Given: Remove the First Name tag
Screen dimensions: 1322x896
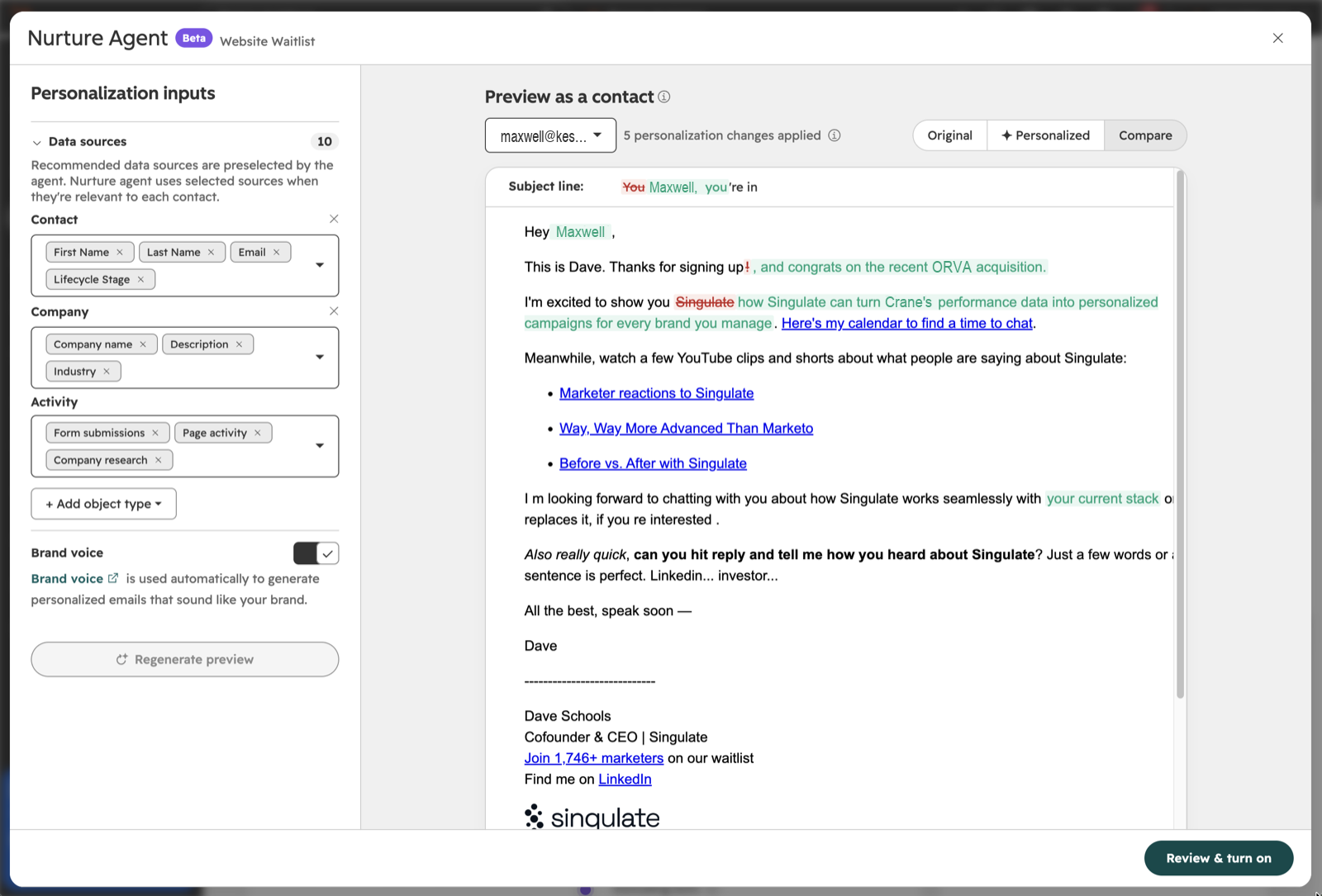Looking at the screenshot, I should [120, 253].
